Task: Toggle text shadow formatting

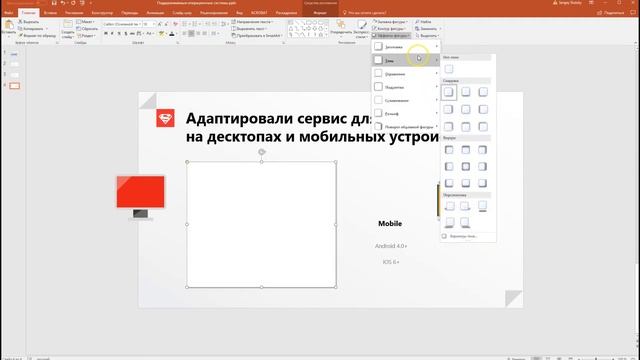Action: point(126,33)
